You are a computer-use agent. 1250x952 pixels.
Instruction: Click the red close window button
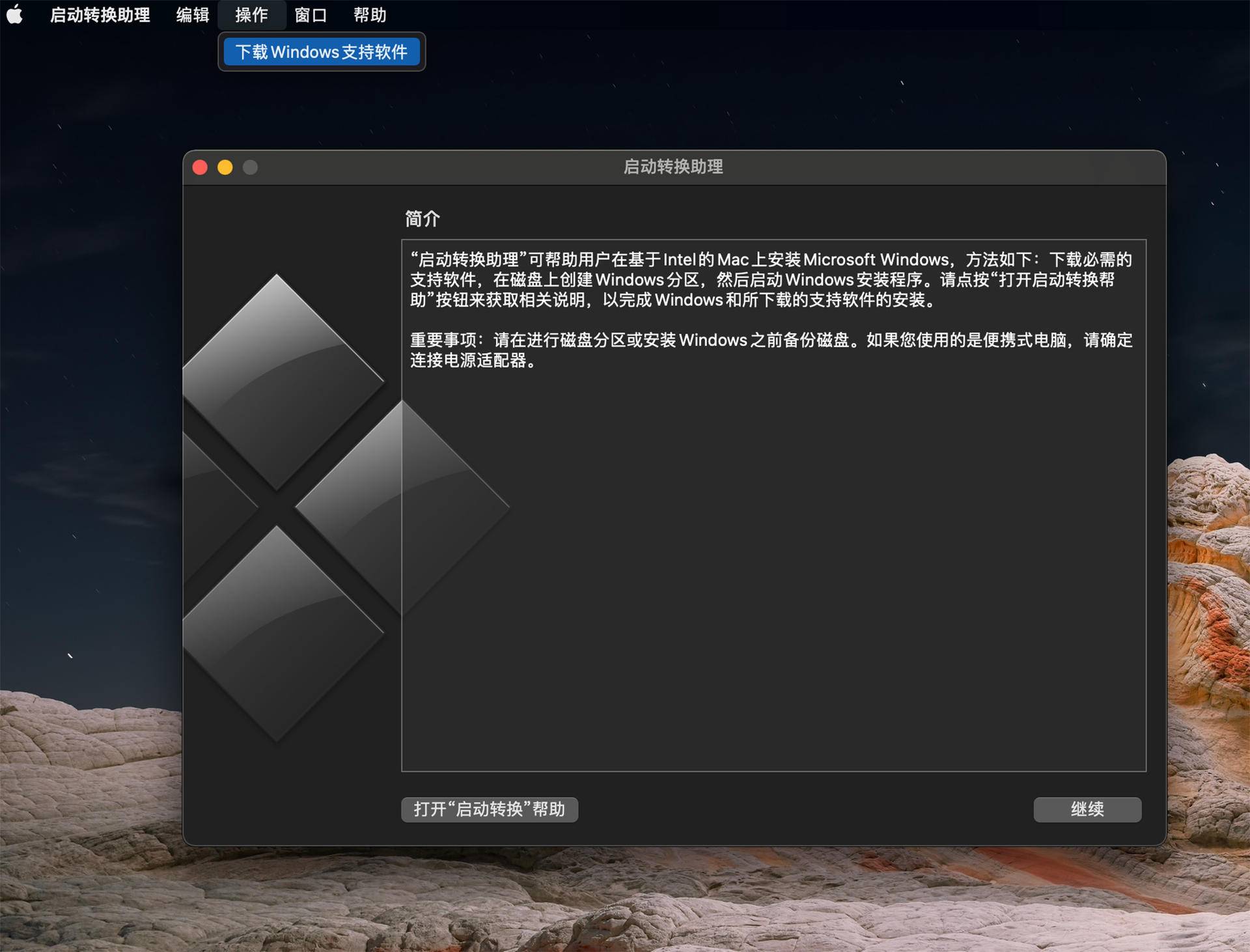tap(199, 167)
